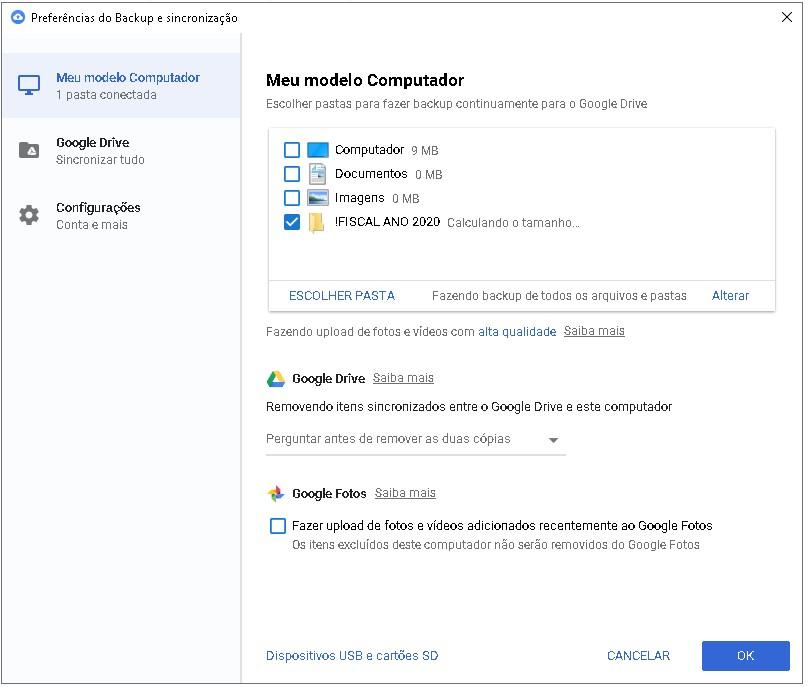Click the yellow !FISCAL ANO 2020 folder icon
Screen dimensions: 812x687
click(x=316, y=223)
